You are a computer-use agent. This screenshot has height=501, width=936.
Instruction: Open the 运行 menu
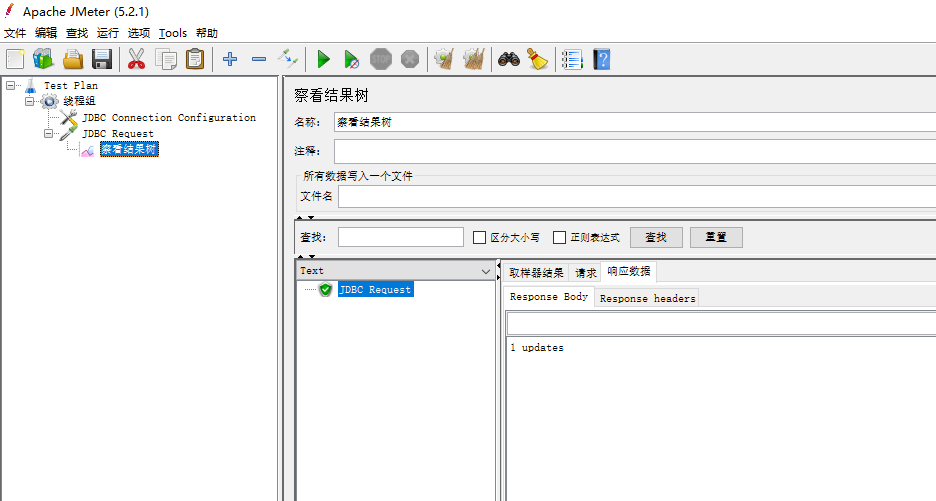tap(108, 33)
